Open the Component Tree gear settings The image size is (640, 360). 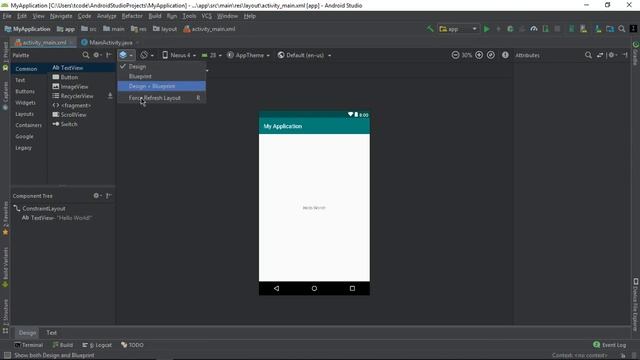pos(97,196)
